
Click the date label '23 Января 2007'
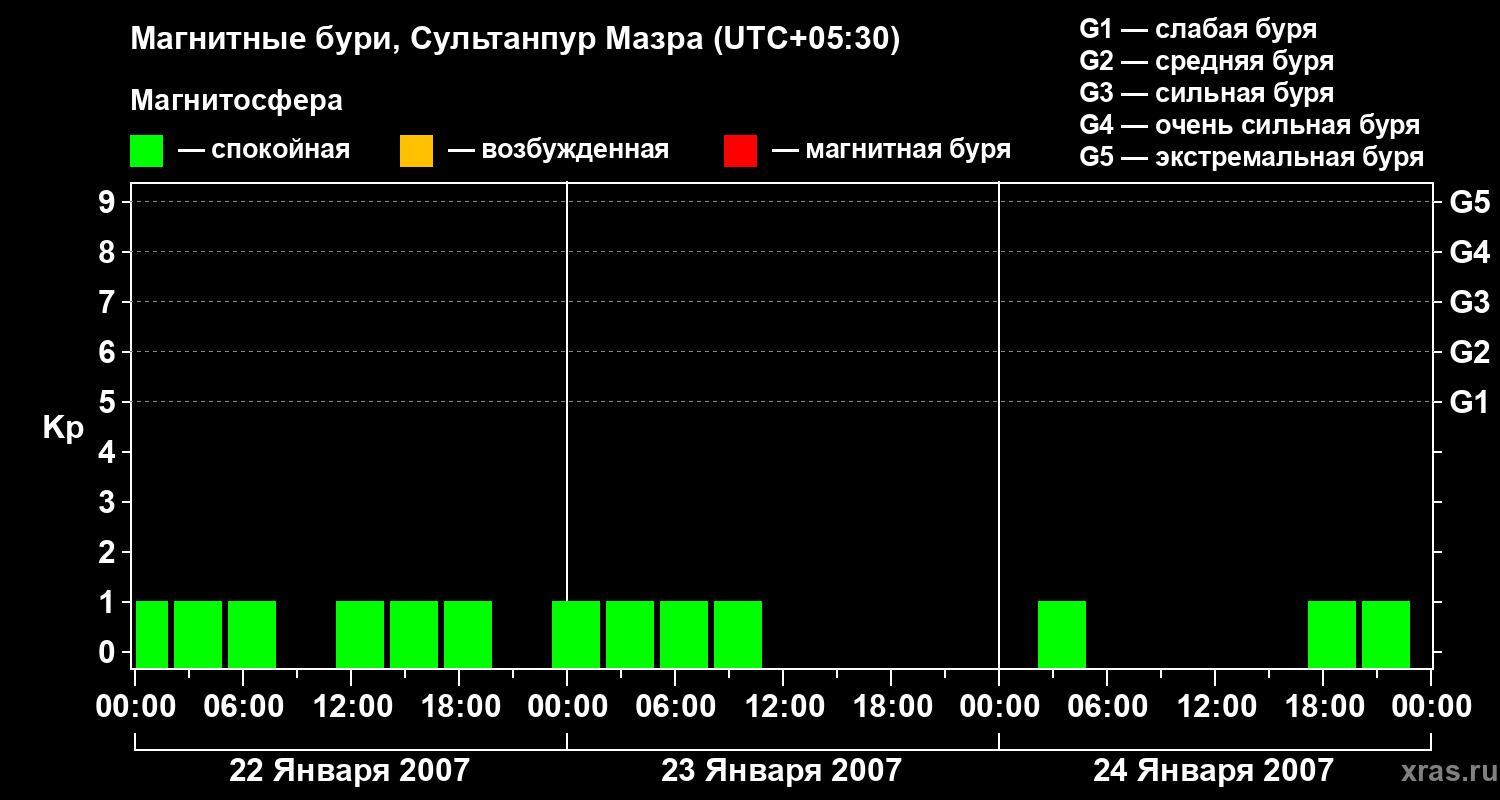click(x=781, y=771)
